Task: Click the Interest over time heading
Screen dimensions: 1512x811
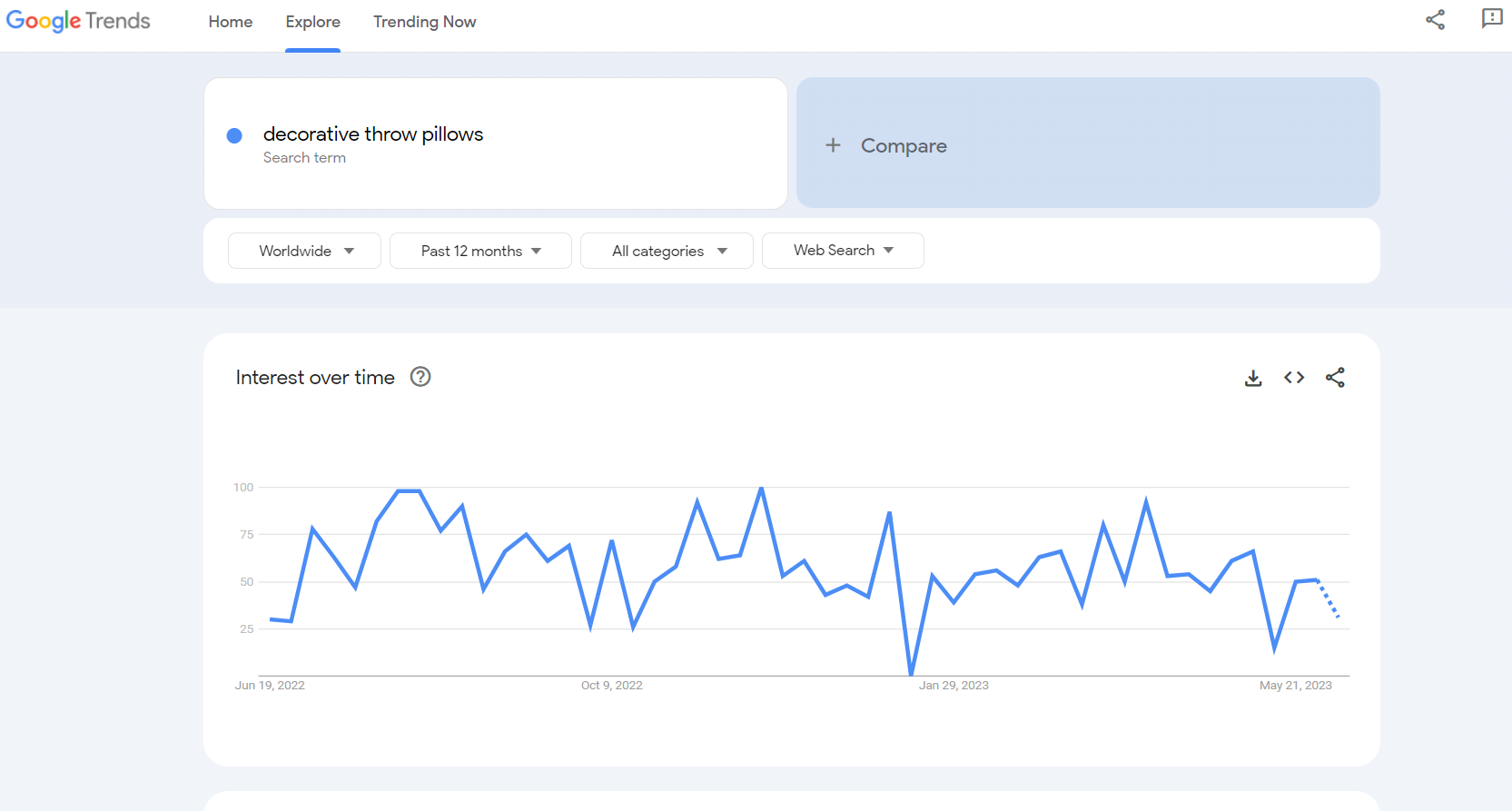Action: (x=315, y=378)
